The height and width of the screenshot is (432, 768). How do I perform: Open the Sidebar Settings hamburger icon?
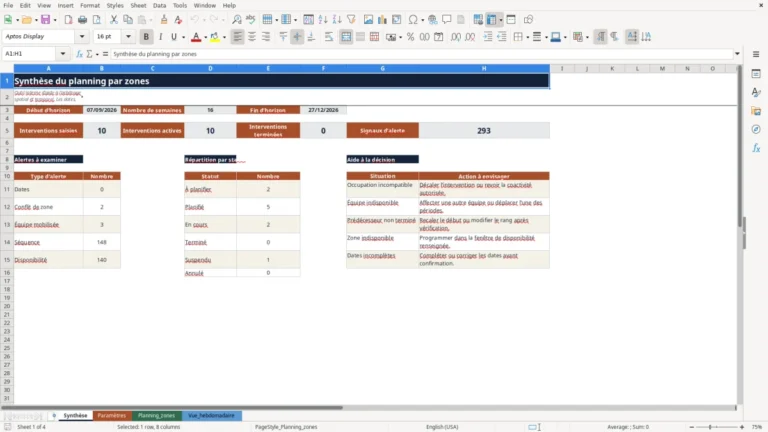(756, 54)
